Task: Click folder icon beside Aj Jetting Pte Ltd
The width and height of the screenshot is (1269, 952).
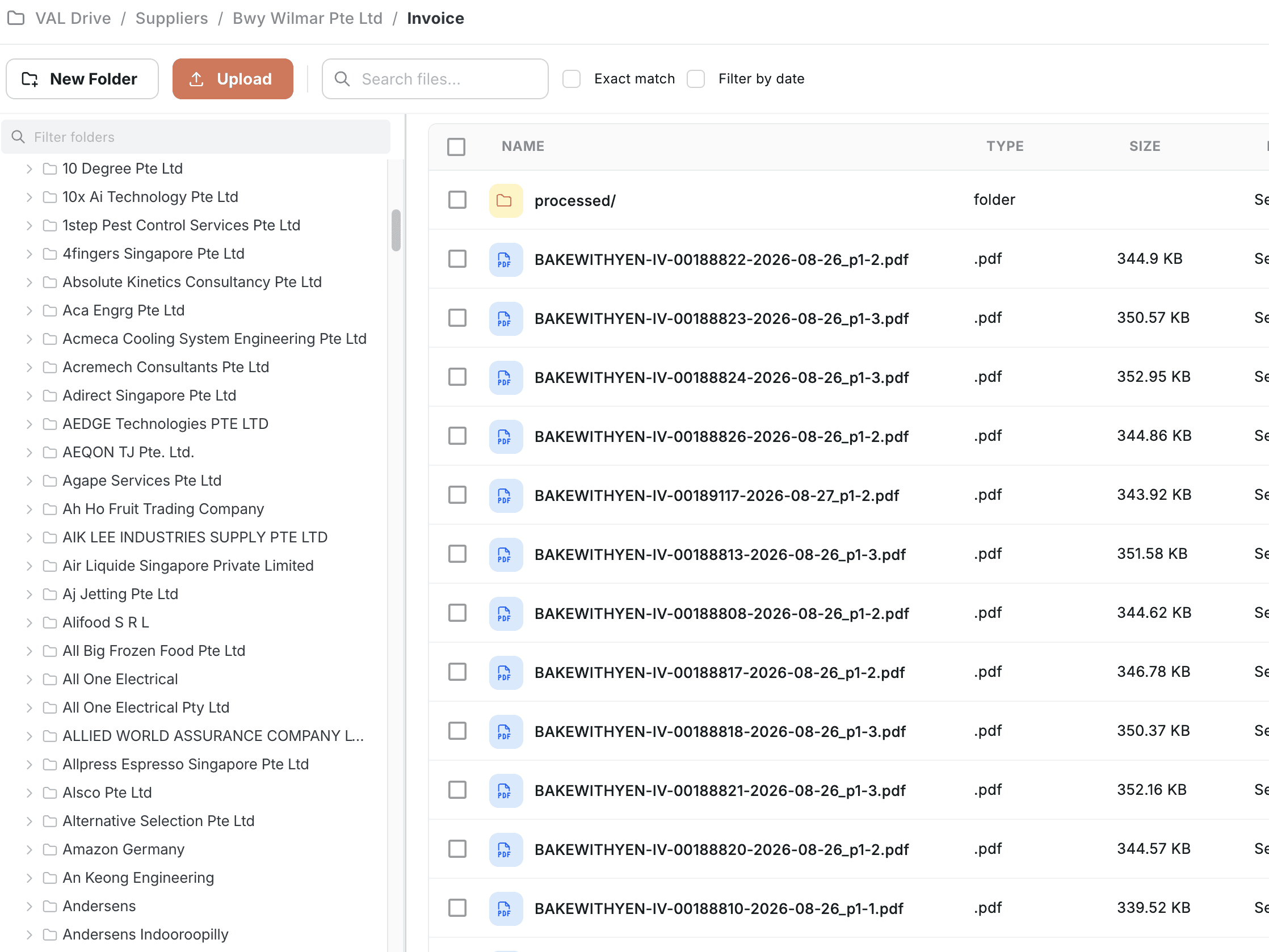Action: click(50, 594)
